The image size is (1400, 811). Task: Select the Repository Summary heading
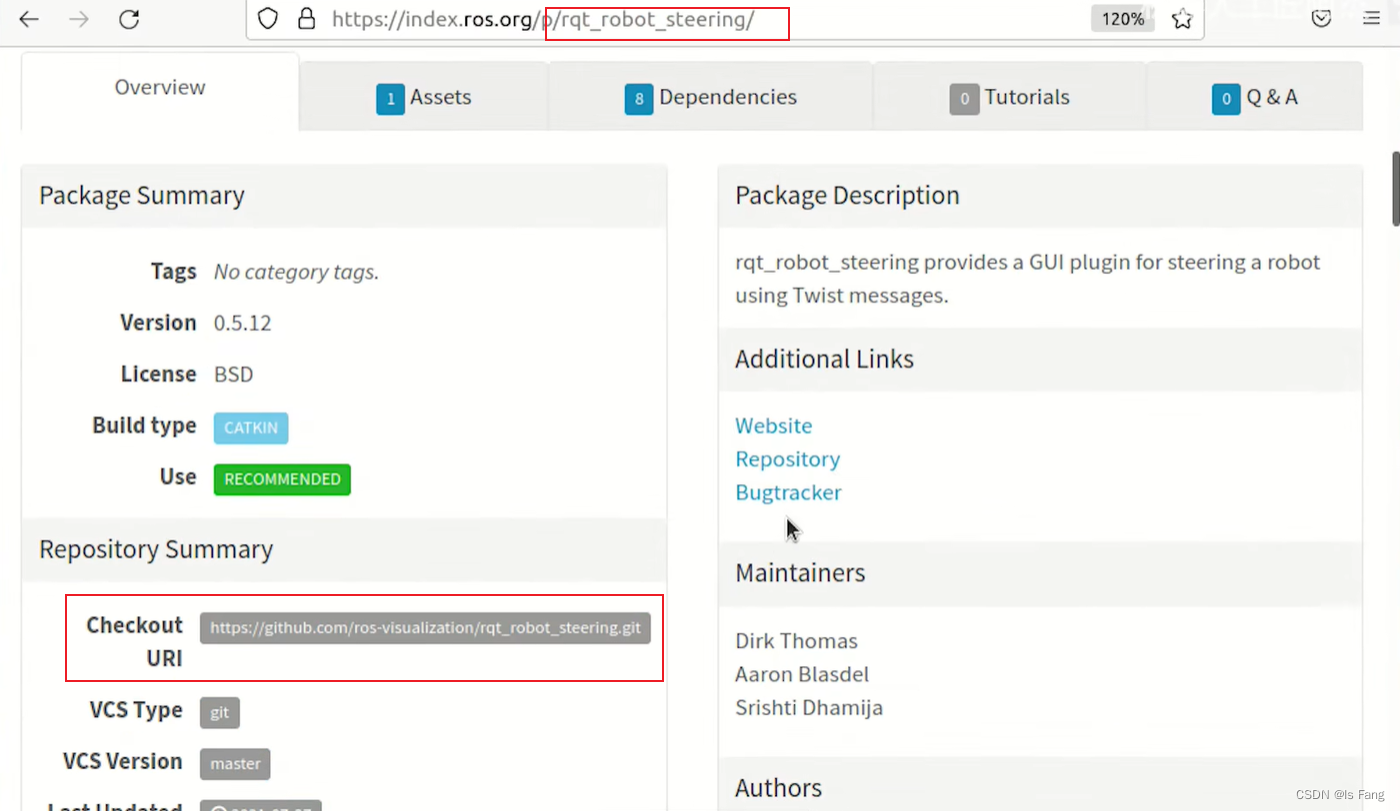(x=156, y=549)
